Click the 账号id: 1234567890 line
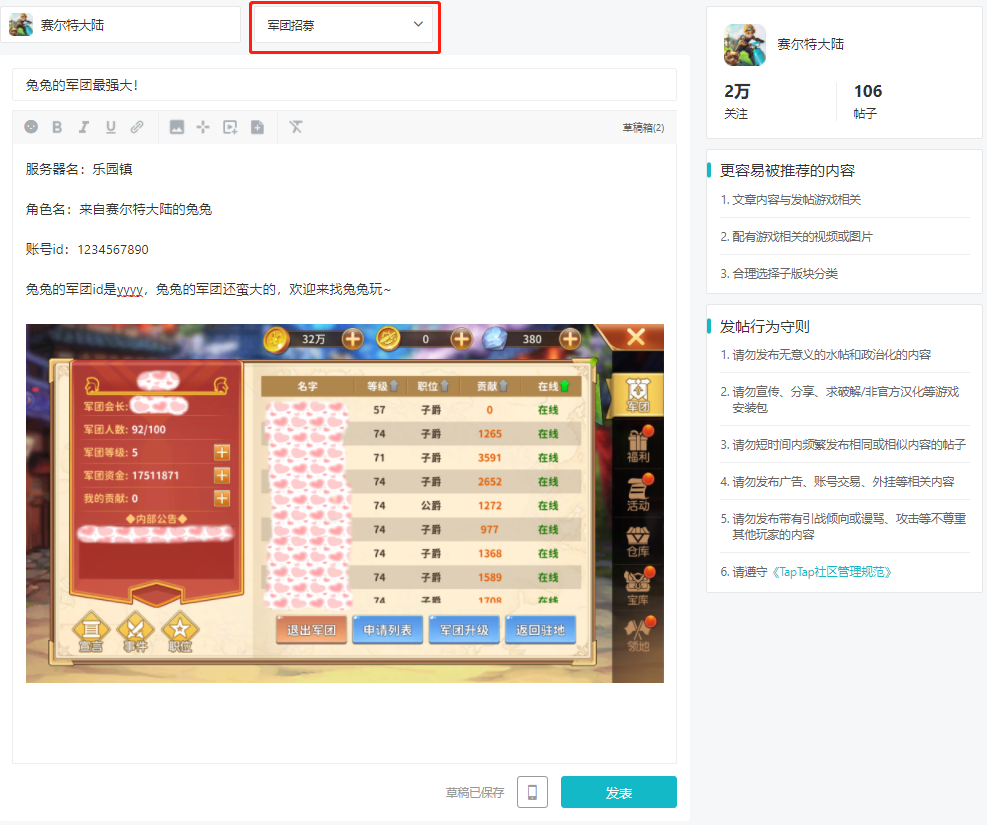Image resolution: width=987 pixels, height=825 pixels. 87,249
